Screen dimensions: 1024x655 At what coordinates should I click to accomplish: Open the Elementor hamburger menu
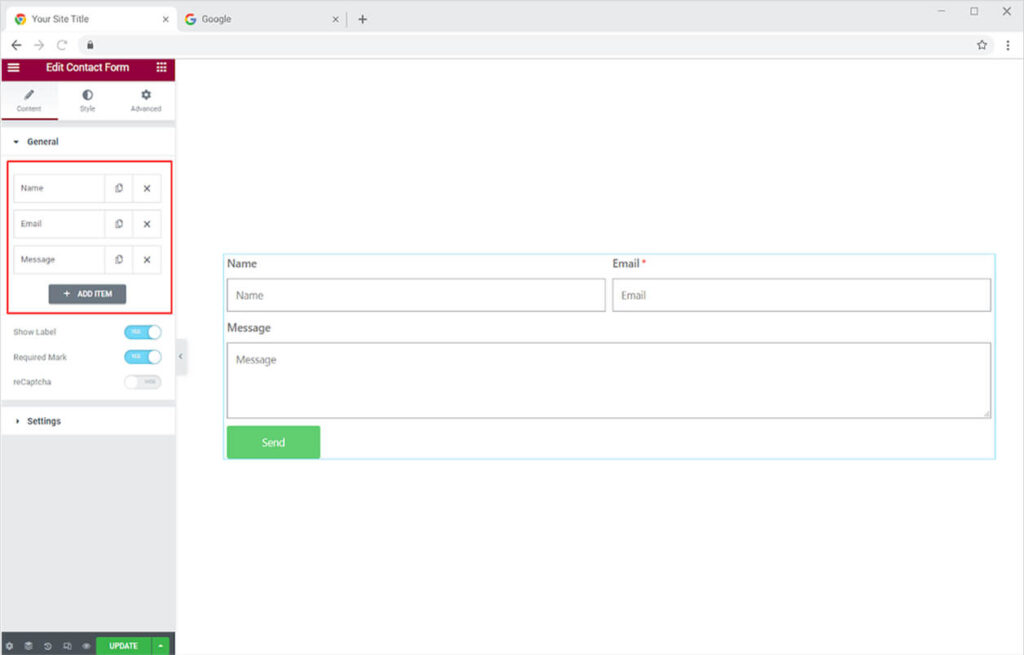coord(13,68)
